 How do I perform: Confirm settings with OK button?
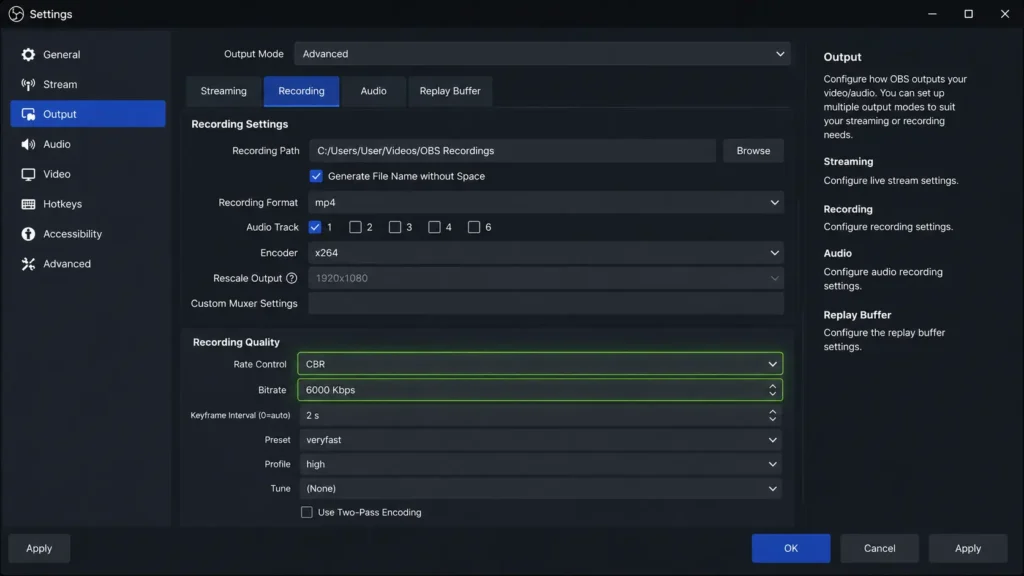(791, 549)
